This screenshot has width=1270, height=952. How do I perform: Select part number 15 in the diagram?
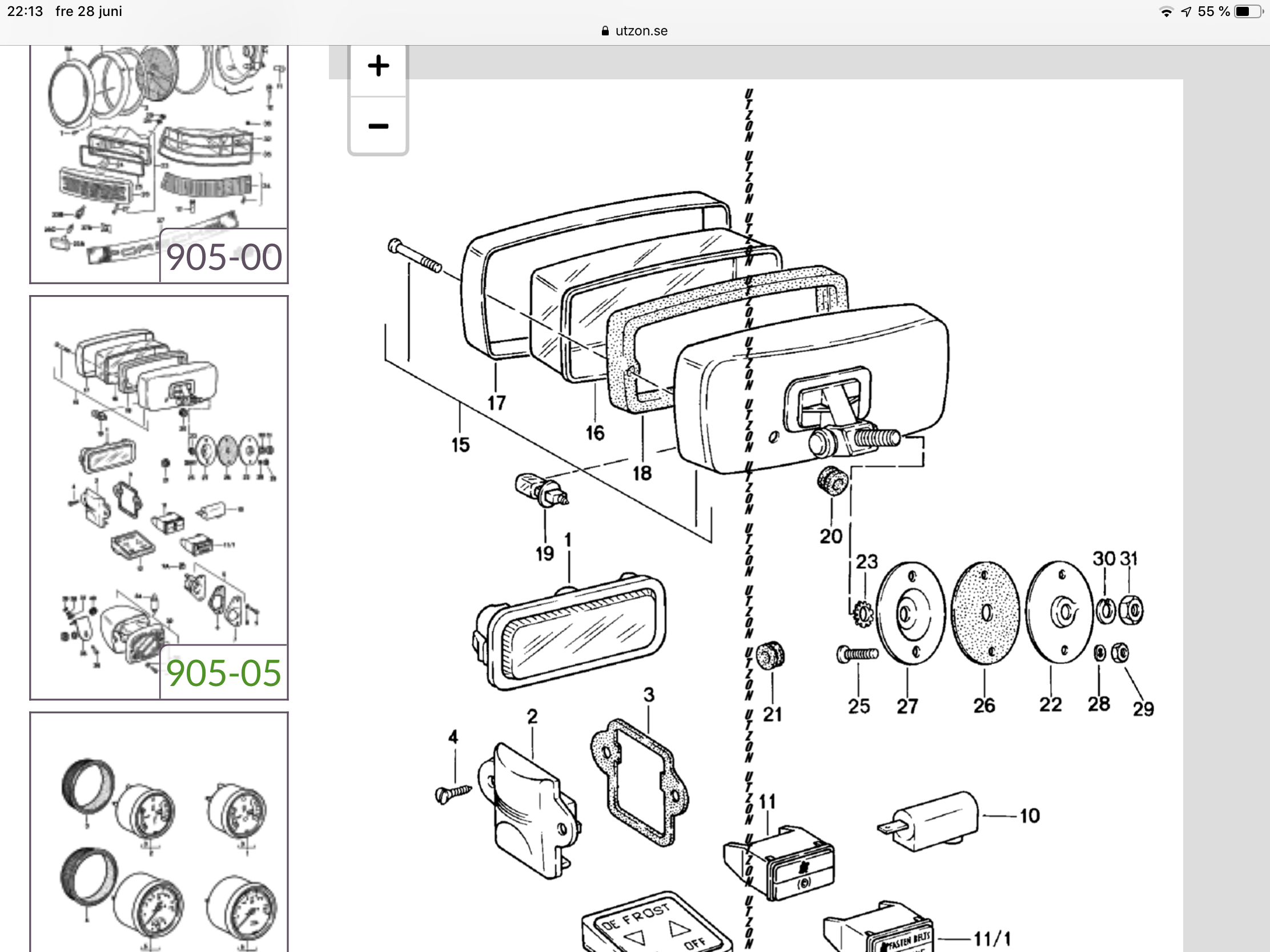coord(460,445)
